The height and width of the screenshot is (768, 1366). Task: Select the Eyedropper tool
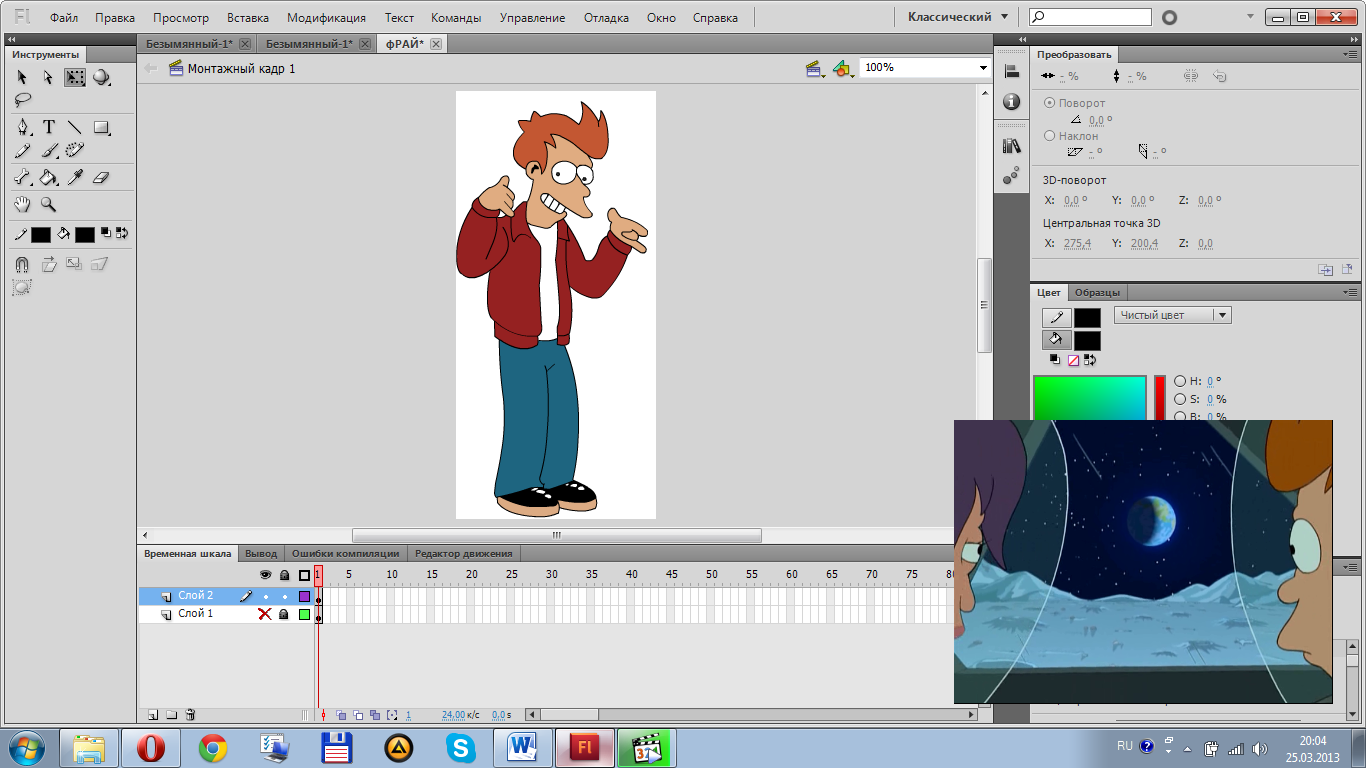point(75,177)
